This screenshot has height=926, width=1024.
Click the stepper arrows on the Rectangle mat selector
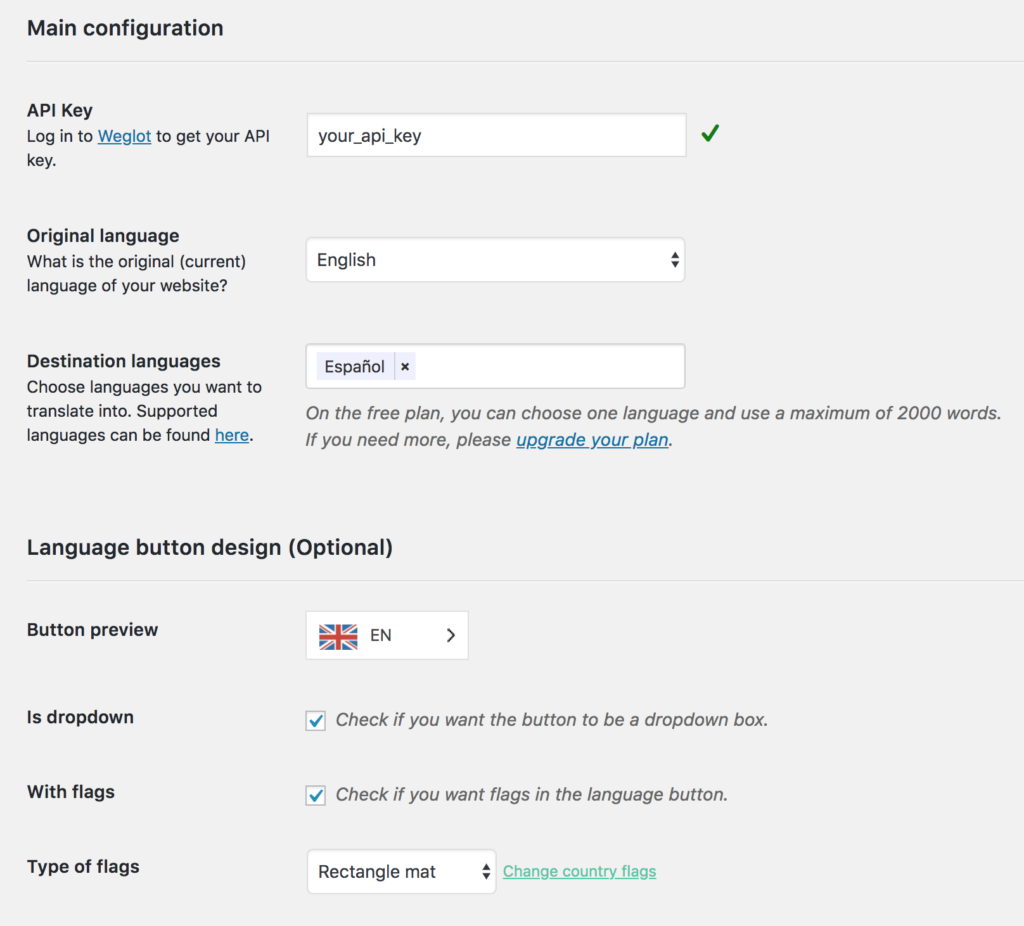(485, 871)
